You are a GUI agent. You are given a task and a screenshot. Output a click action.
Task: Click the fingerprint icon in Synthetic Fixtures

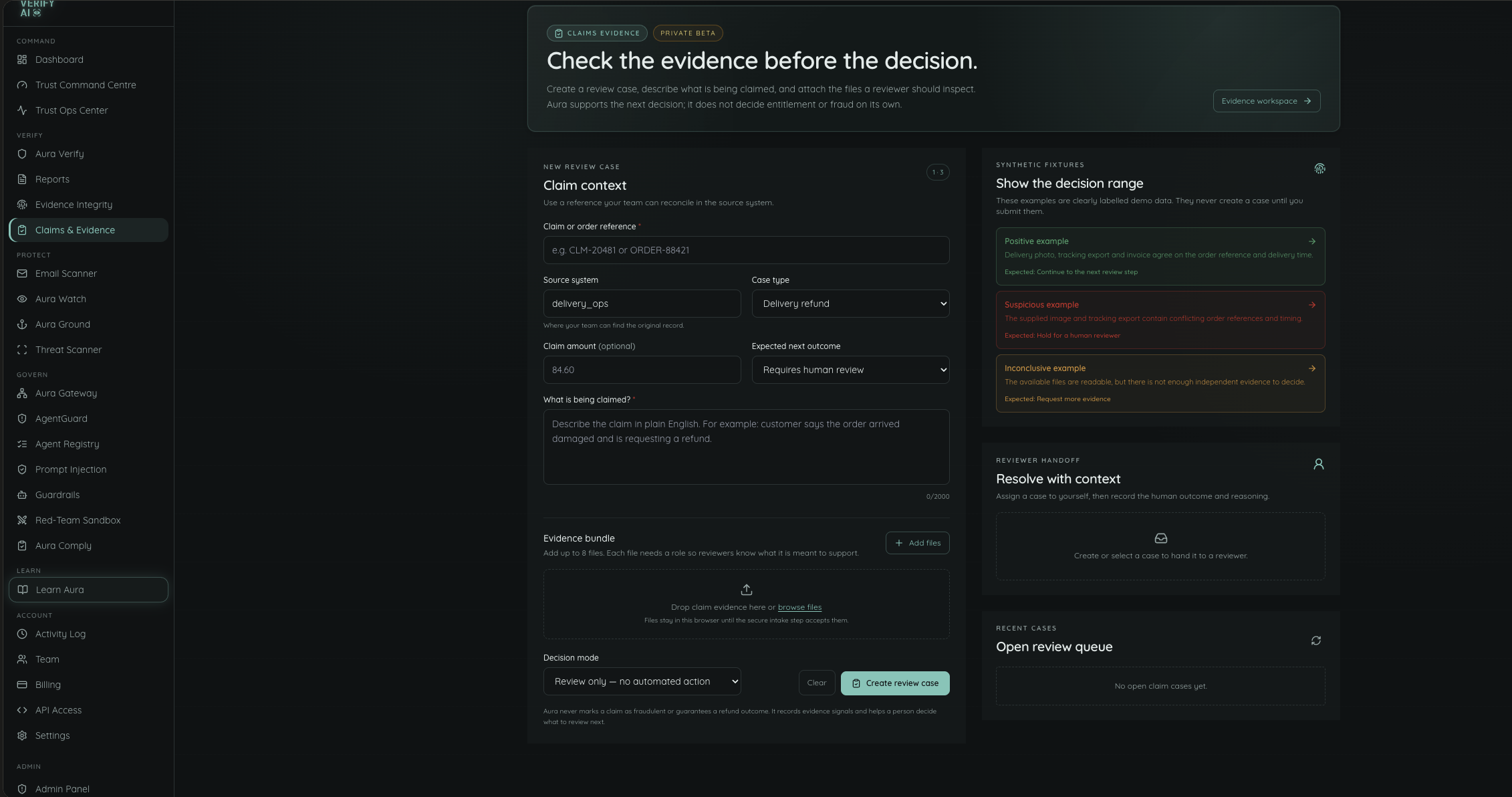1319,168
